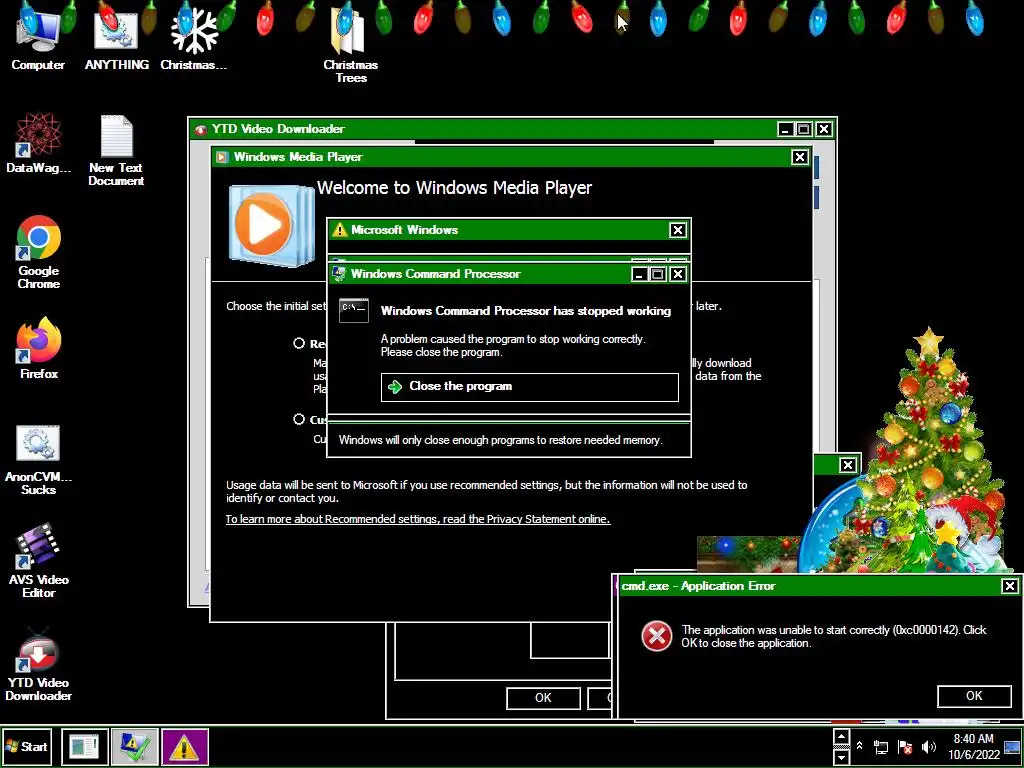Click the YTD Video Downloader title bar icon
The image size is (1024, 768).
[x=200, y=129]
